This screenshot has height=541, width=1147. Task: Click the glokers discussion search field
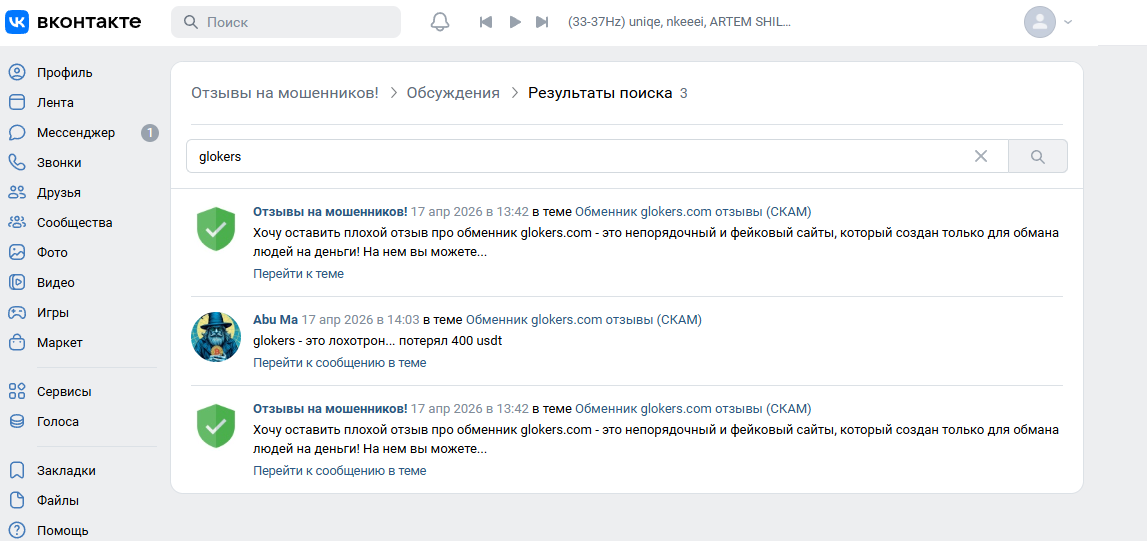tap(597, 156)
